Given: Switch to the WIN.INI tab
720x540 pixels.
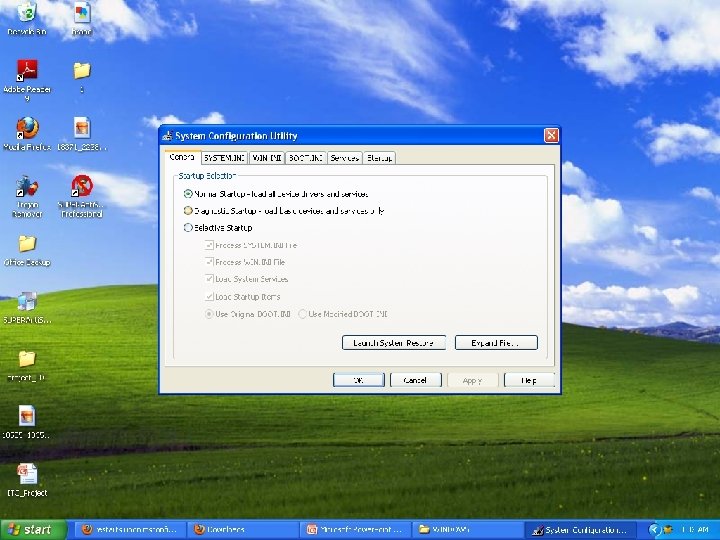Looking at the screenshot, I should (266, 158).
